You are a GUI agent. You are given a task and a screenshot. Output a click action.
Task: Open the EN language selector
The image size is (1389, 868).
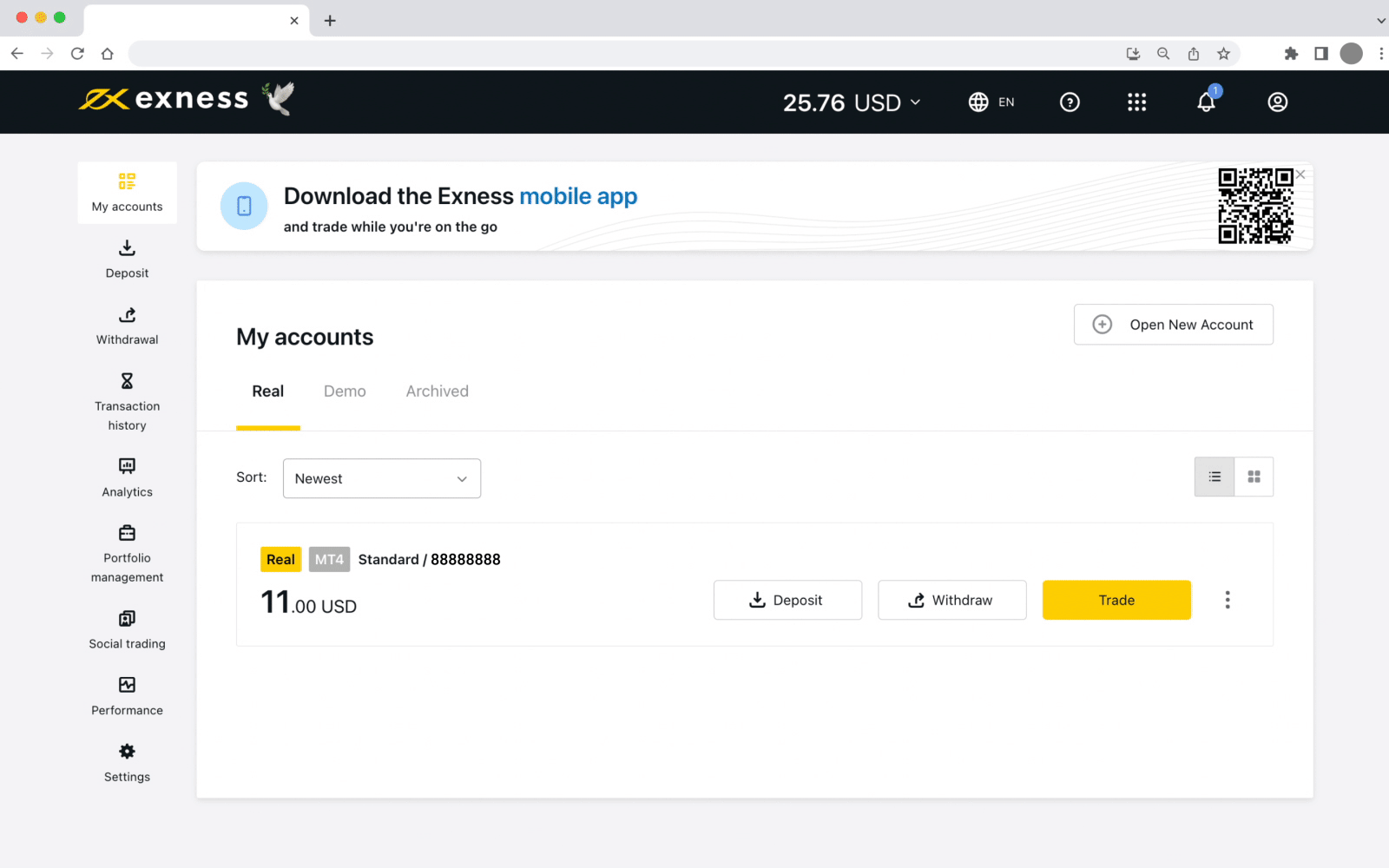coord(991,102)
